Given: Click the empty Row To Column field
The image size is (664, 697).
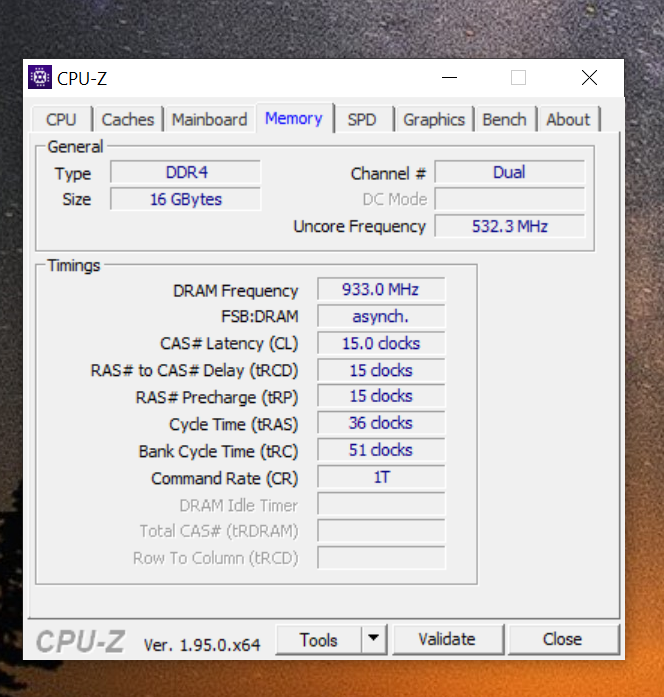Looking at the screenshot, I should tap(381, 558).
